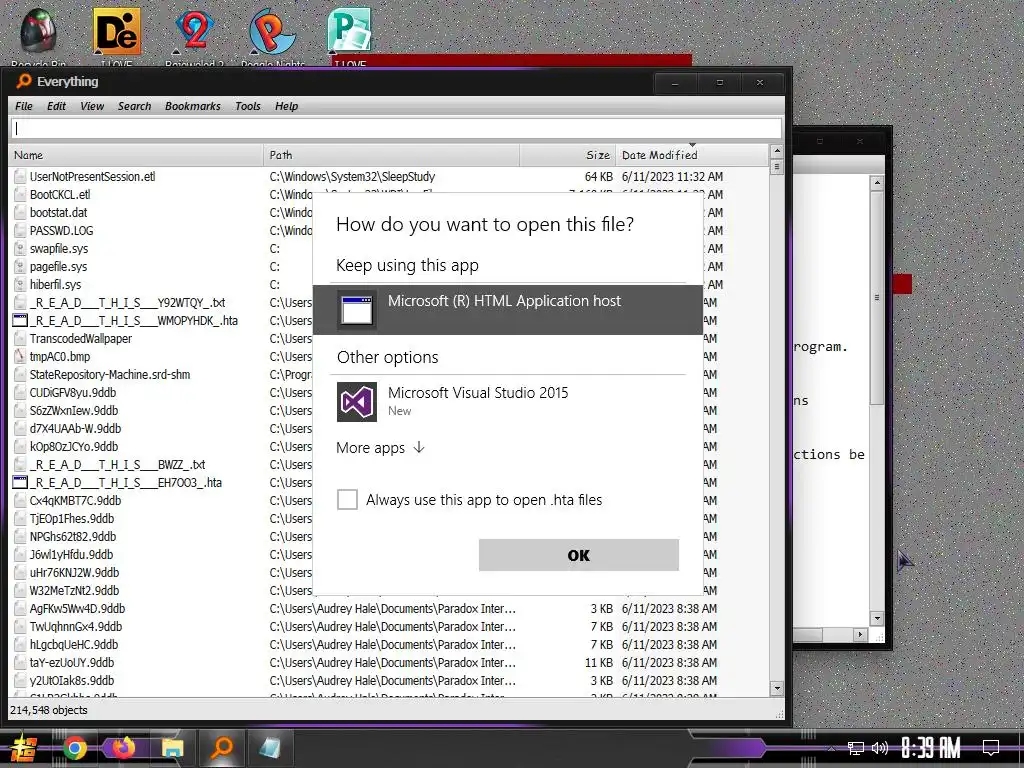This screenshot has height=768, width=1024.
Task: Open the File menu
Action: point(24,106)
